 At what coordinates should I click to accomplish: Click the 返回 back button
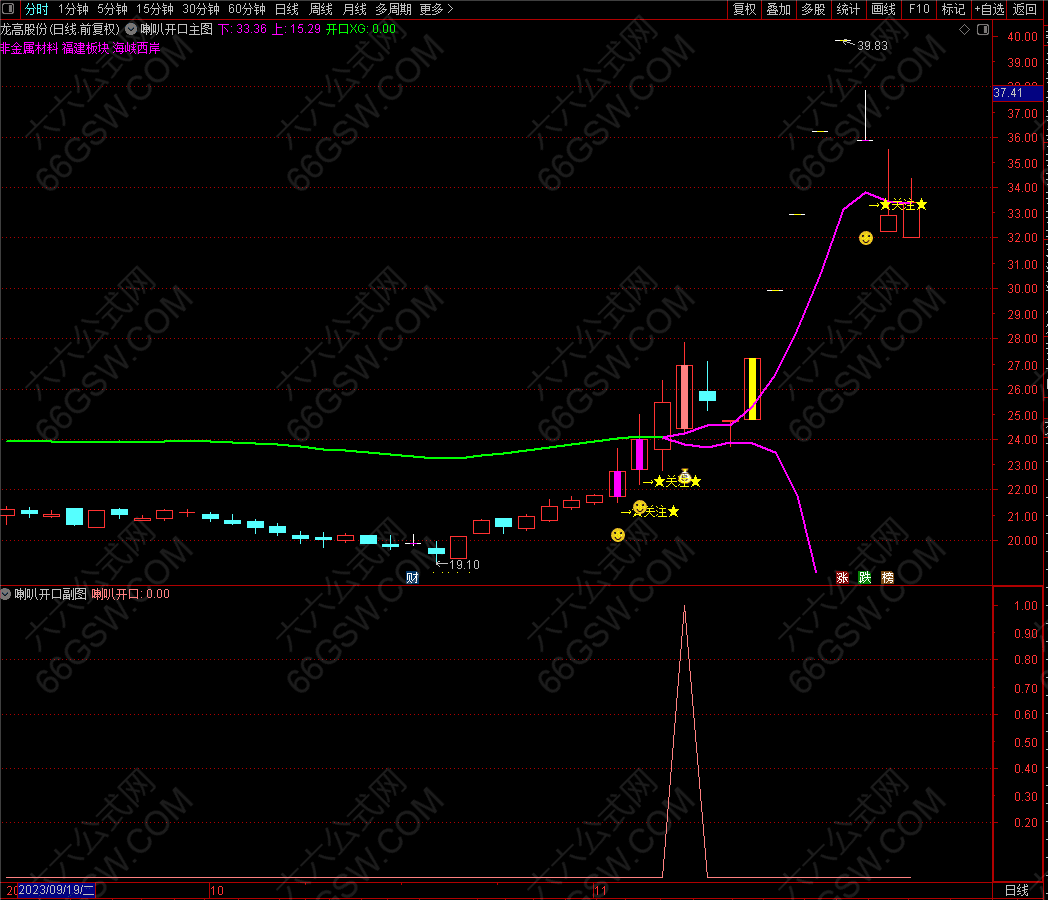pyautogui.click(x=1025, y=9)
